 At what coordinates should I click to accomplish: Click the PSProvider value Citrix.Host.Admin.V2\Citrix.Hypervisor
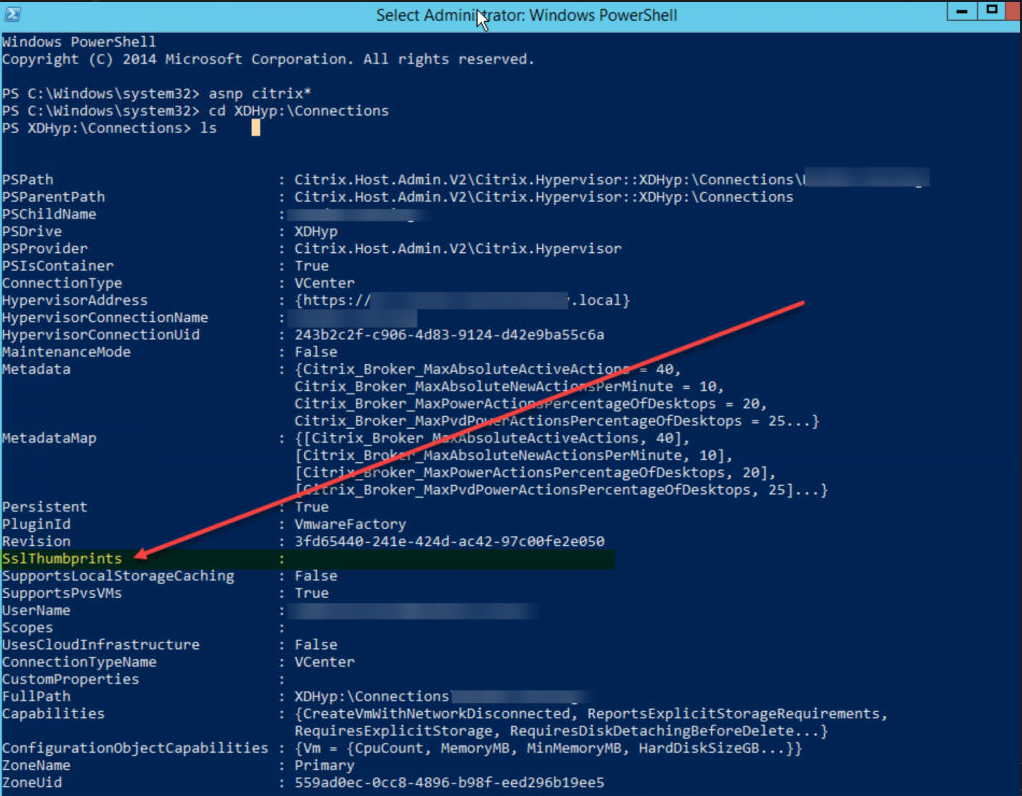pyautogui.click(x=457, y=249)
